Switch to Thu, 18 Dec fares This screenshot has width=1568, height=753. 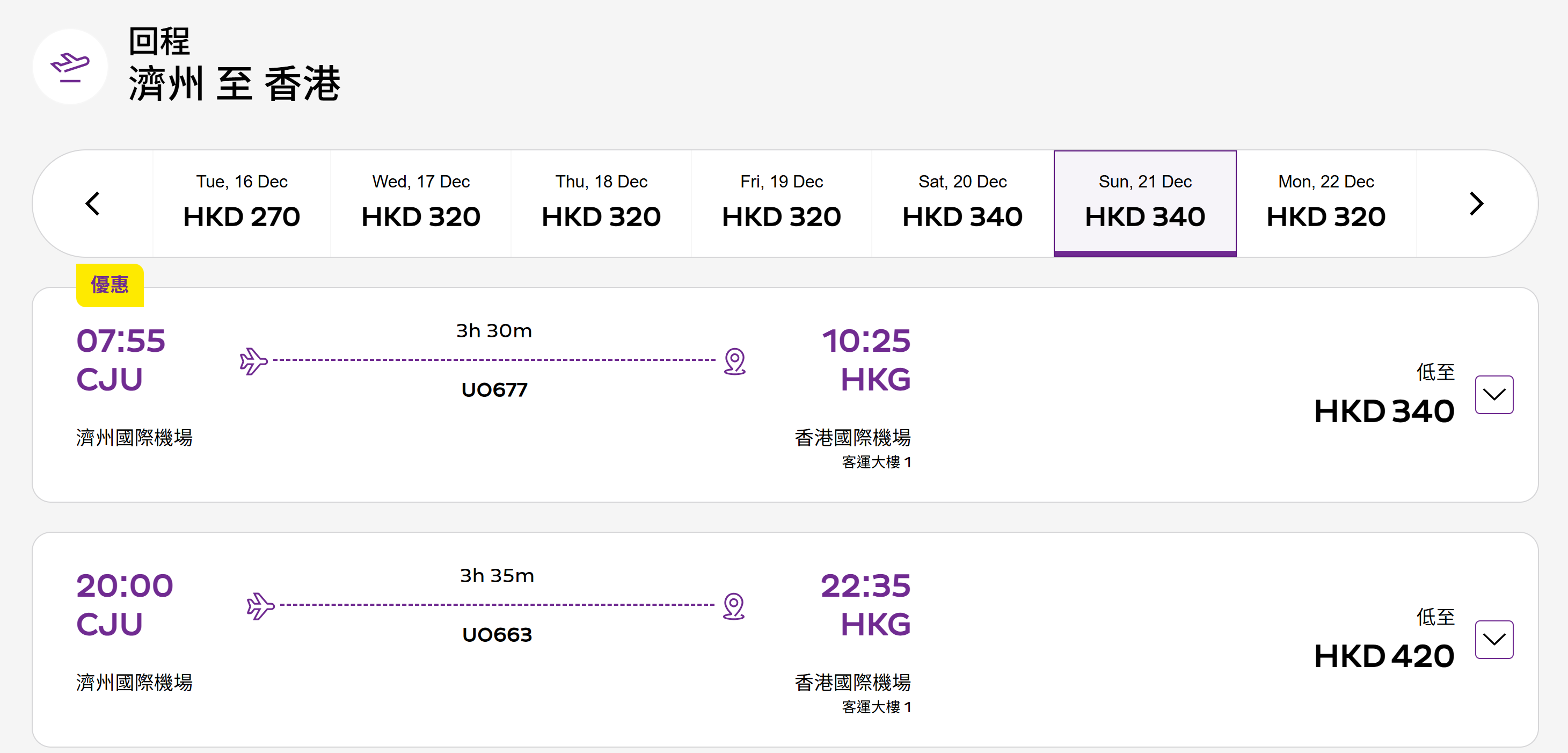tap(601, 204)
